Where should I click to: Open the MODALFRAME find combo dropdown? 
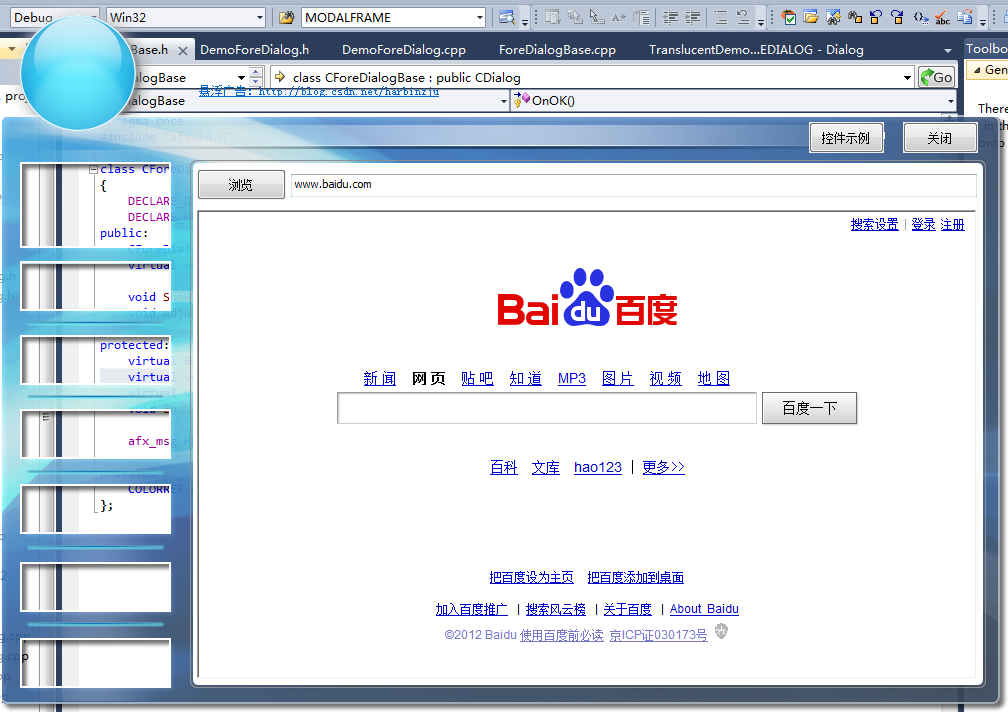[x=480, y=18]
